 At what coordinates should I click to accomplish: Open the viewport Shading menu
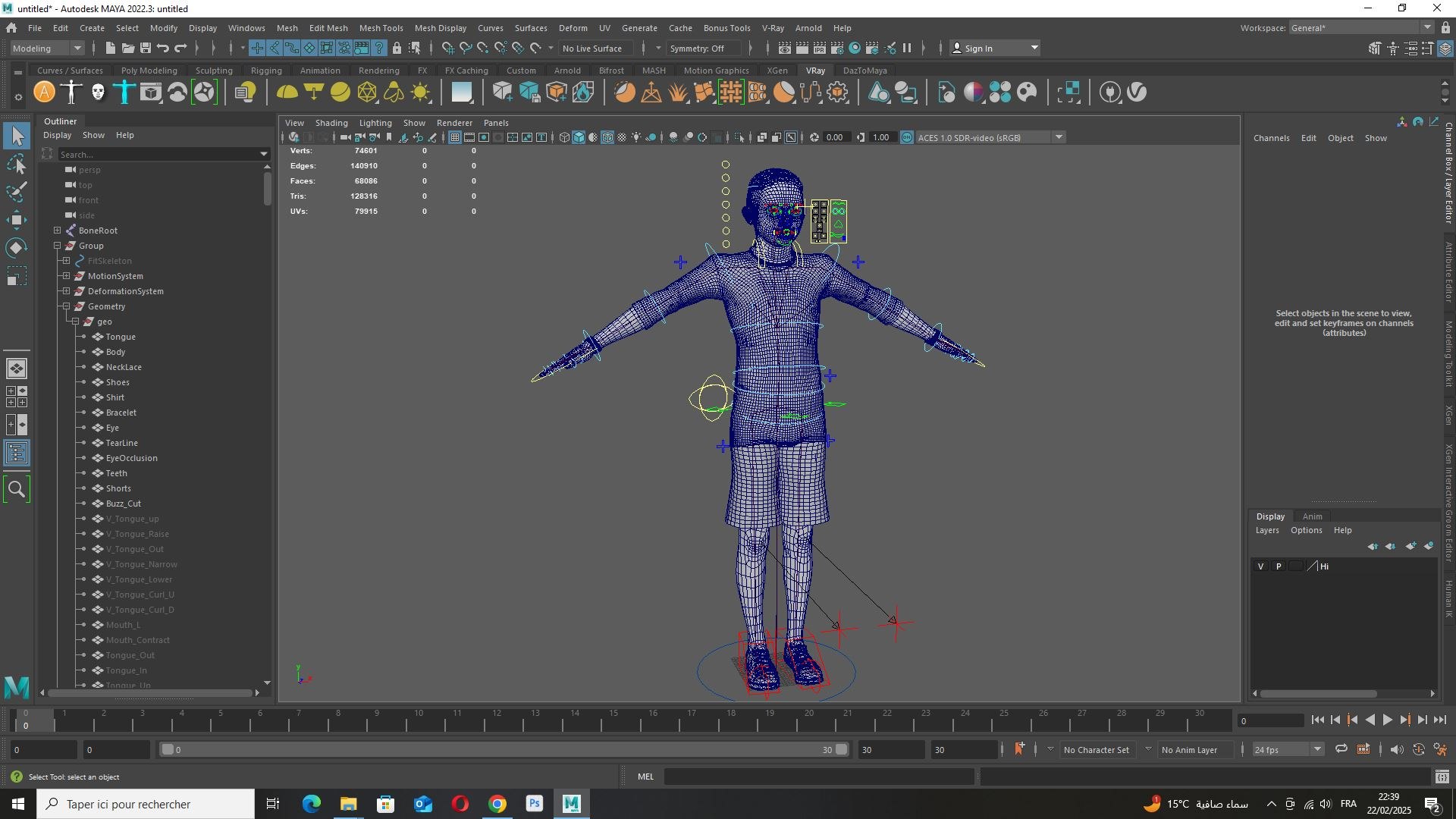[x=331, y=123]
